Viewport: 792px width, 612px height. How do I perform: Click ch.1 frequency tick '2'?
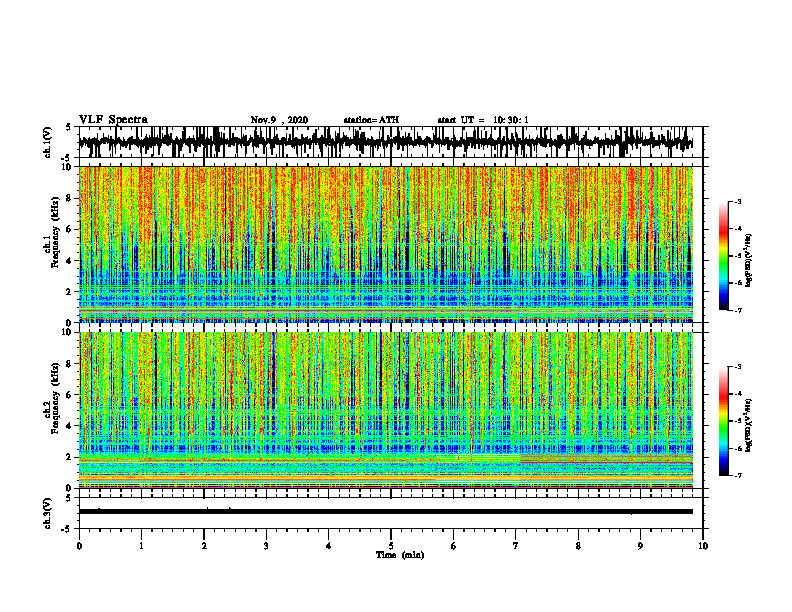(x=70, y=292)
